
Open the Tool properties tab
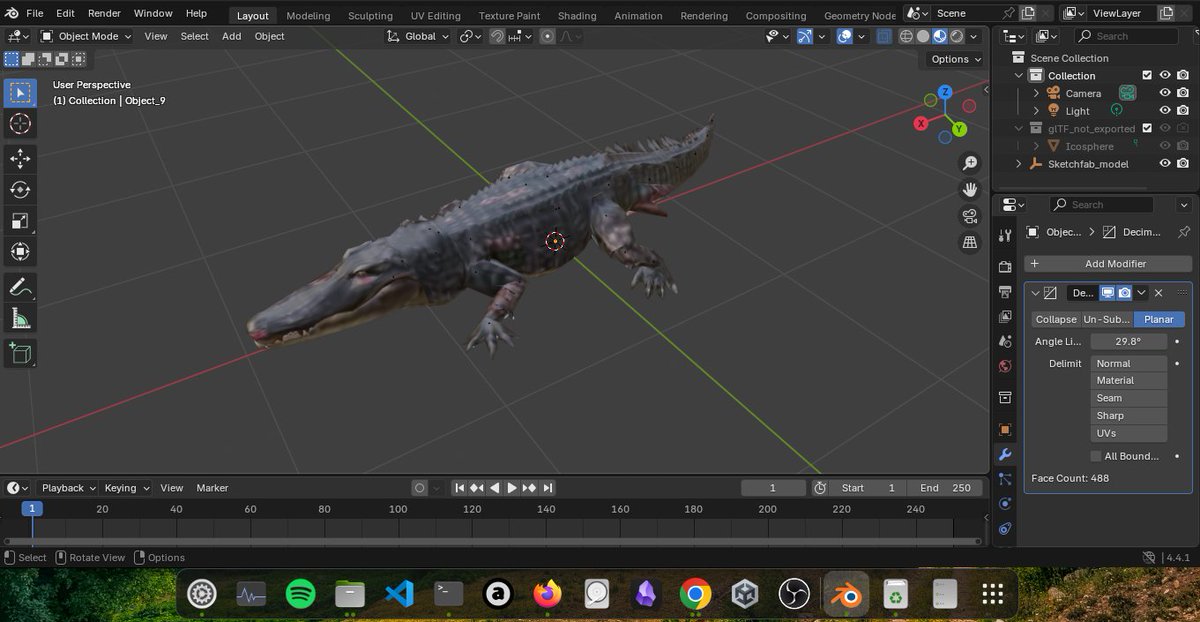1005,235
